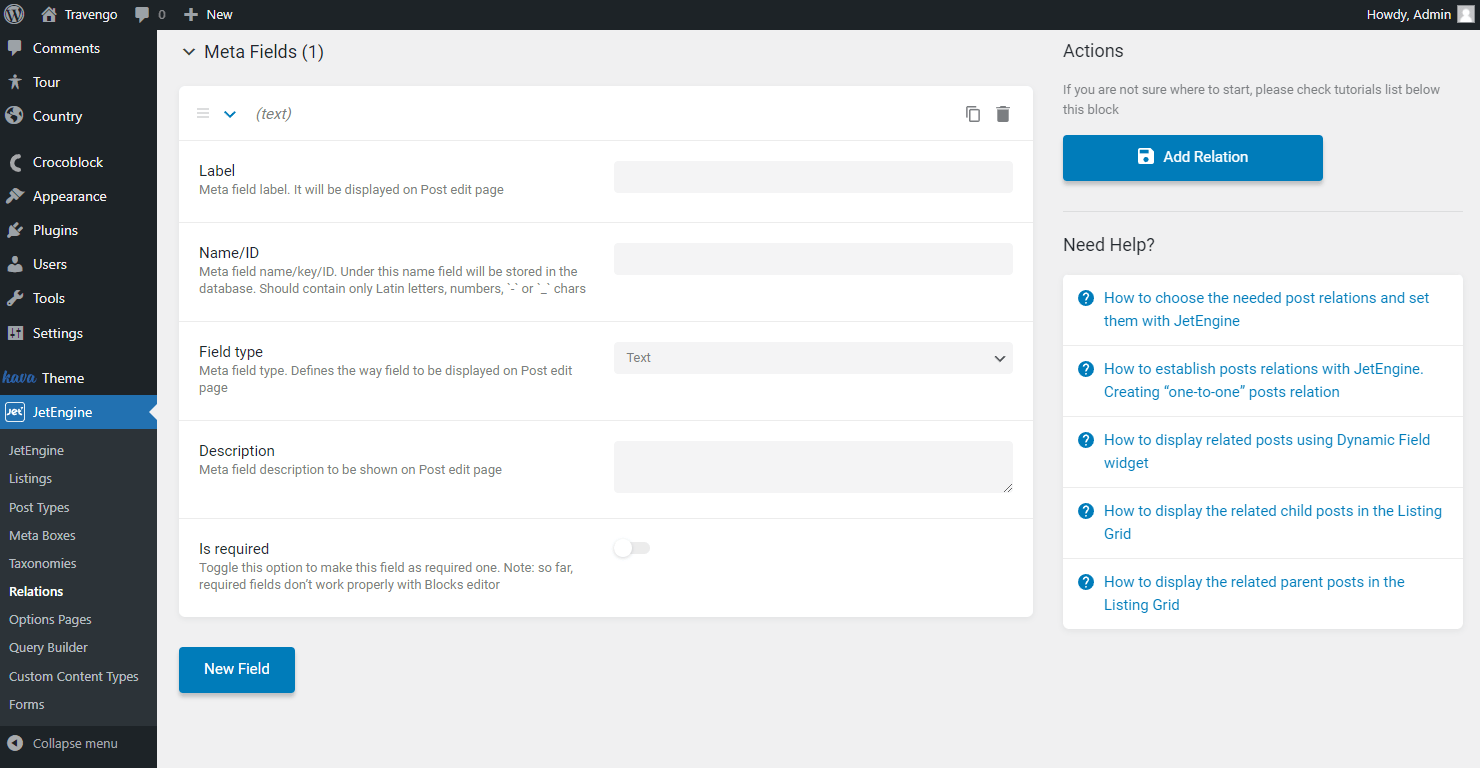This screenshot has width=1480, height=768.
Task: Collapse the Meta Fields (1) section
Action: click(x=188, y=52)
